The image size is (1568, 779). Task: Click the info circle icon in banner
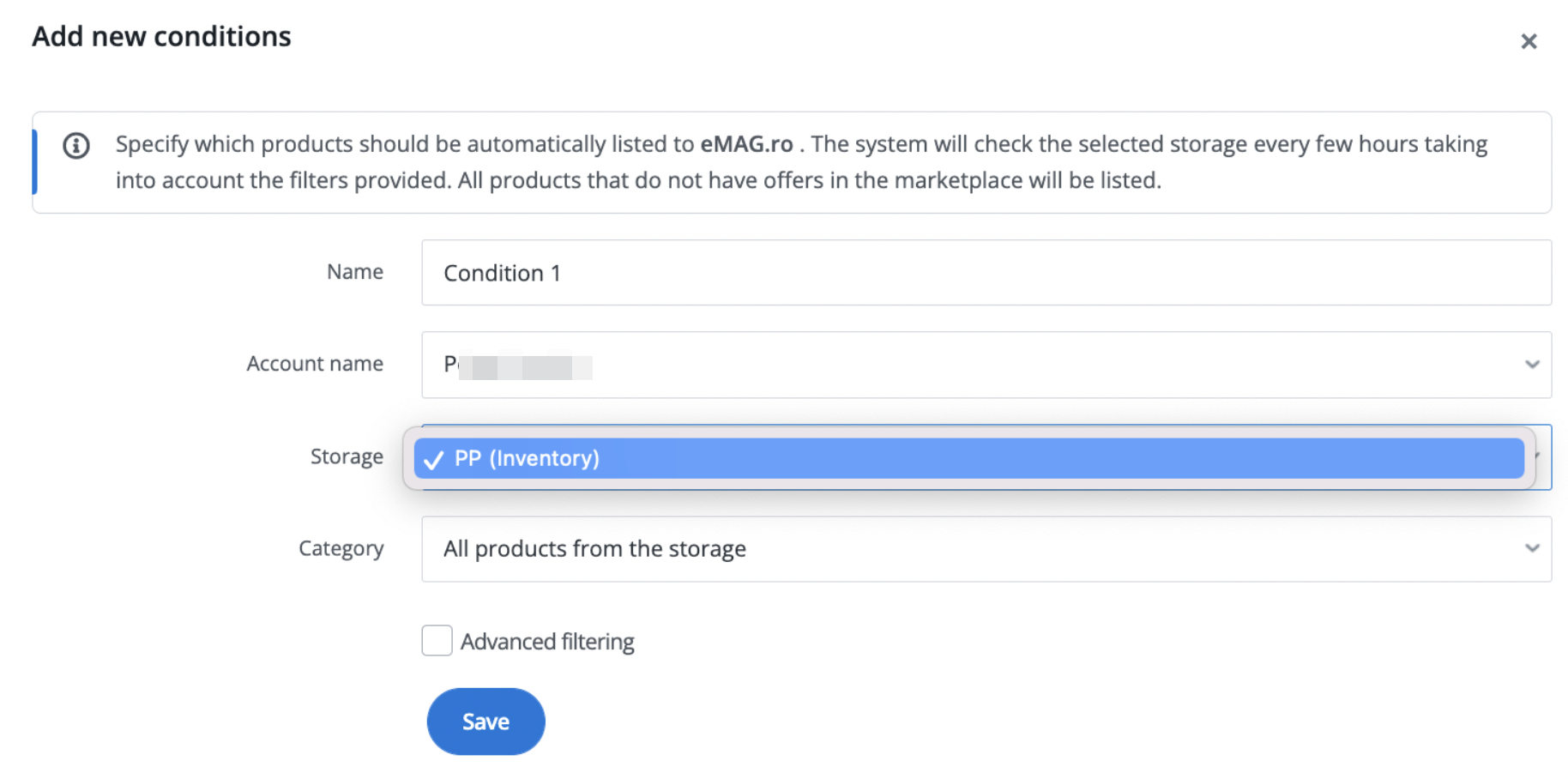click(76, 146)
